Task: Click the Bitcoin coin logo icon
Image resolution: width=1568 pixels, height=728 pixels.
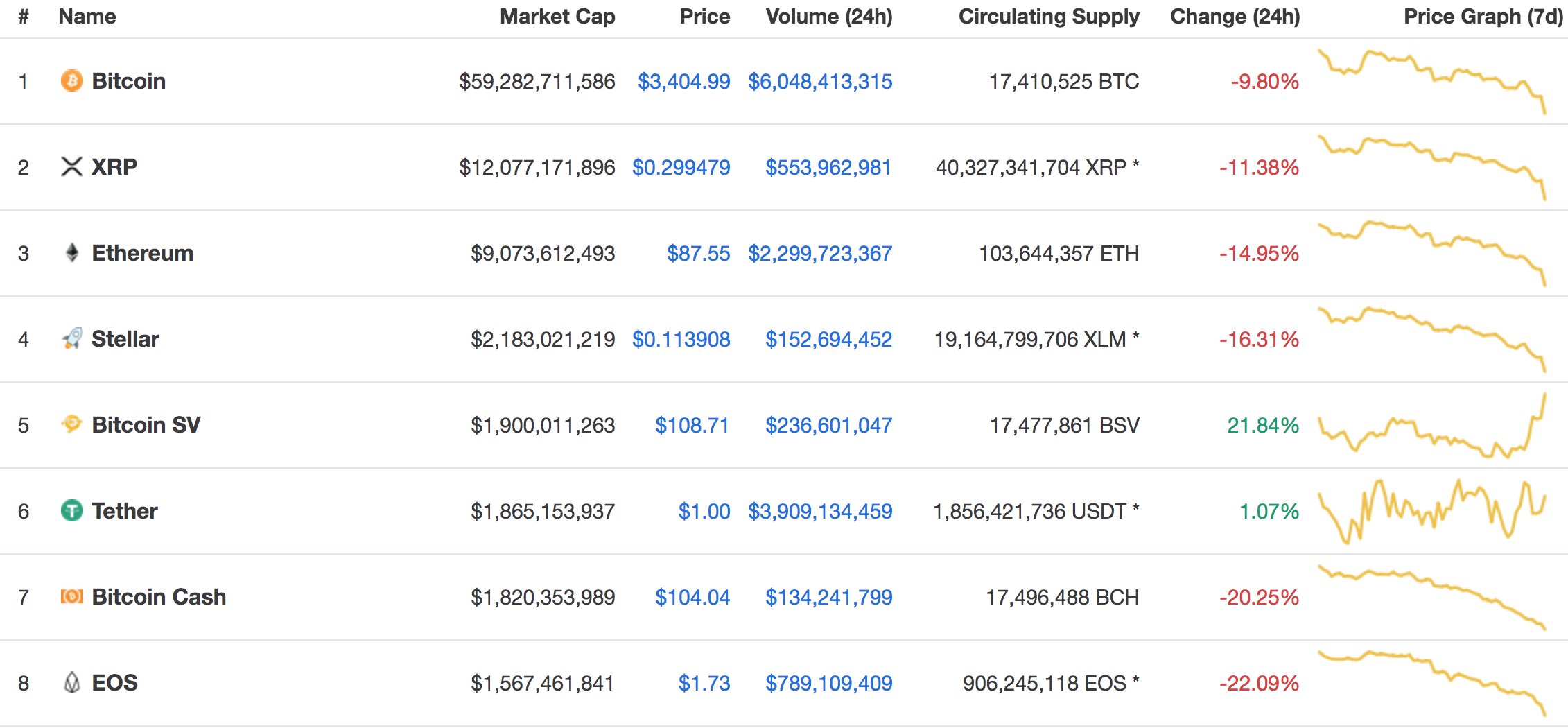Action: [x=71, y=80]
